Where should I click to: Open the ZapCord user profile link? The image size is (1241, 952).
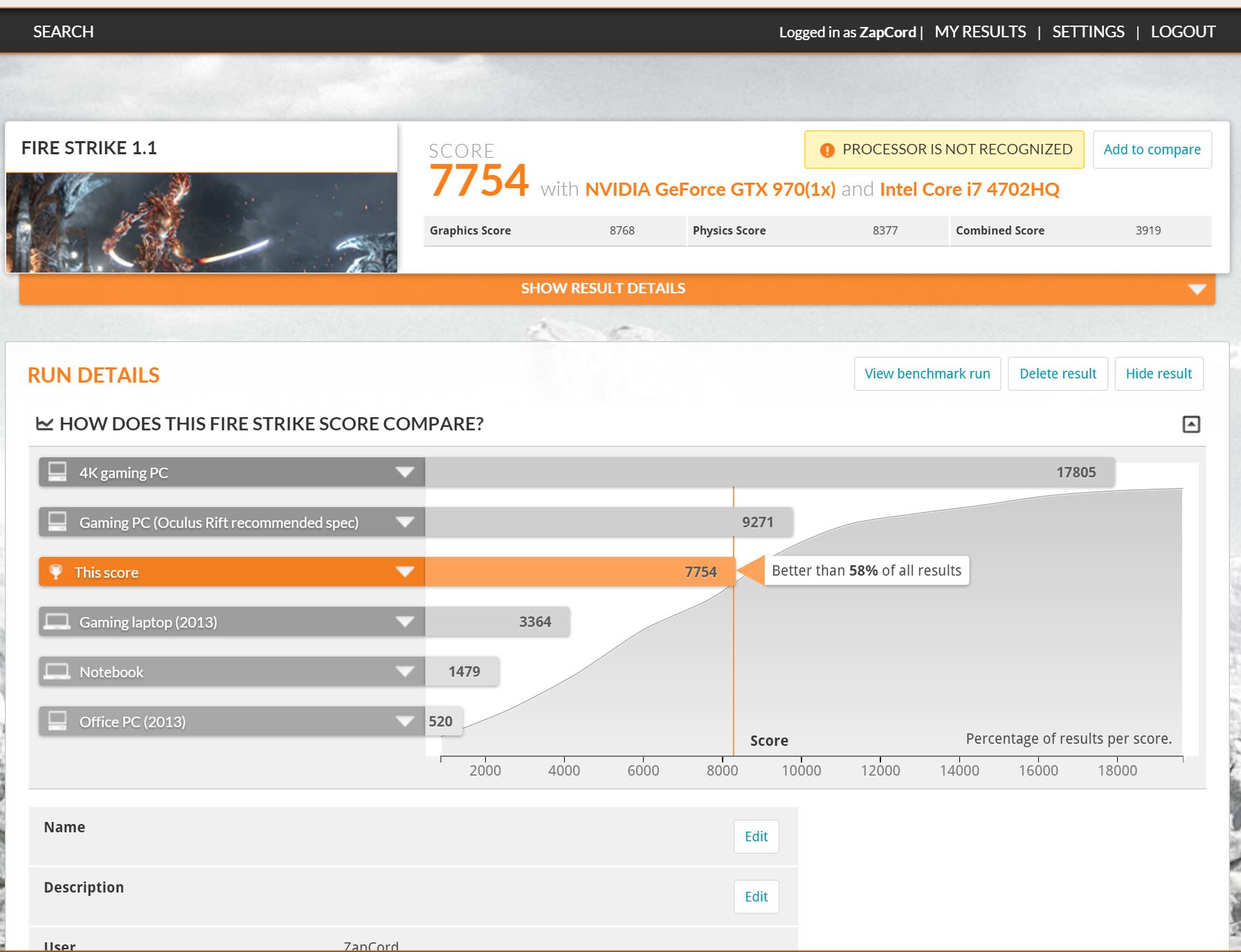tap(887, 32)
